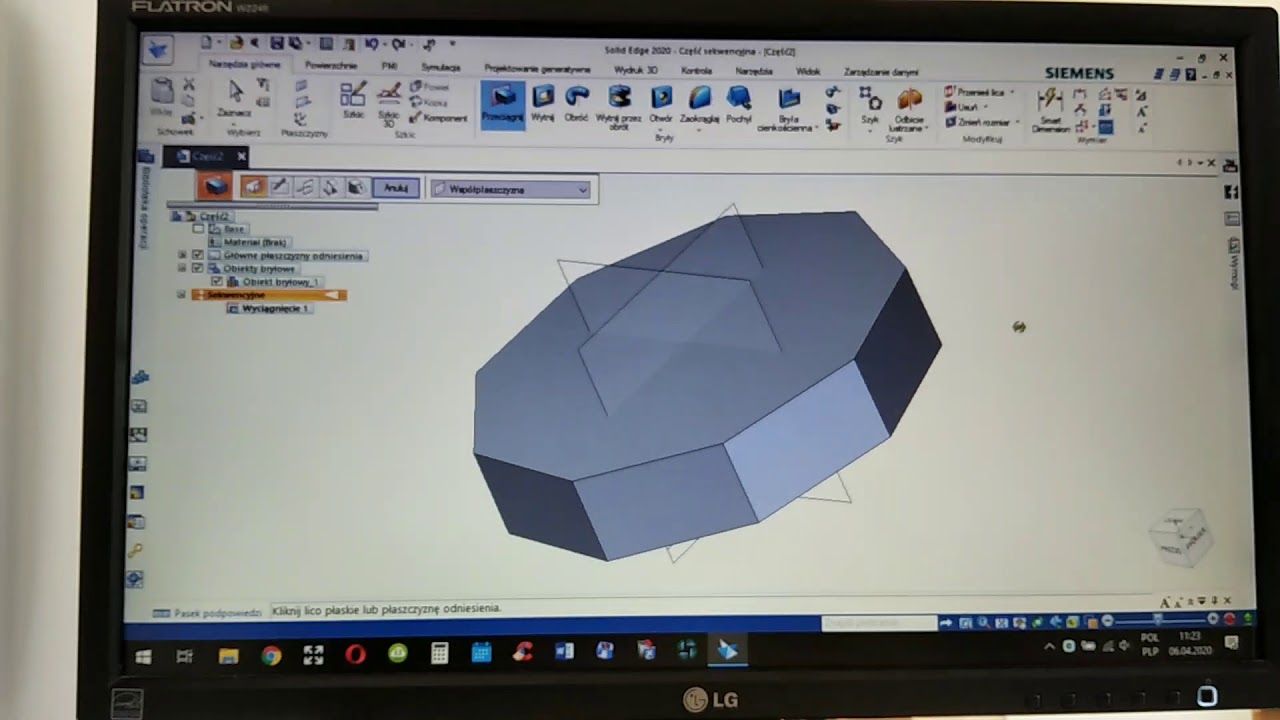The image size is (1280, 720).
Task: Switch to the PMI tab
Action: point(389,67)
